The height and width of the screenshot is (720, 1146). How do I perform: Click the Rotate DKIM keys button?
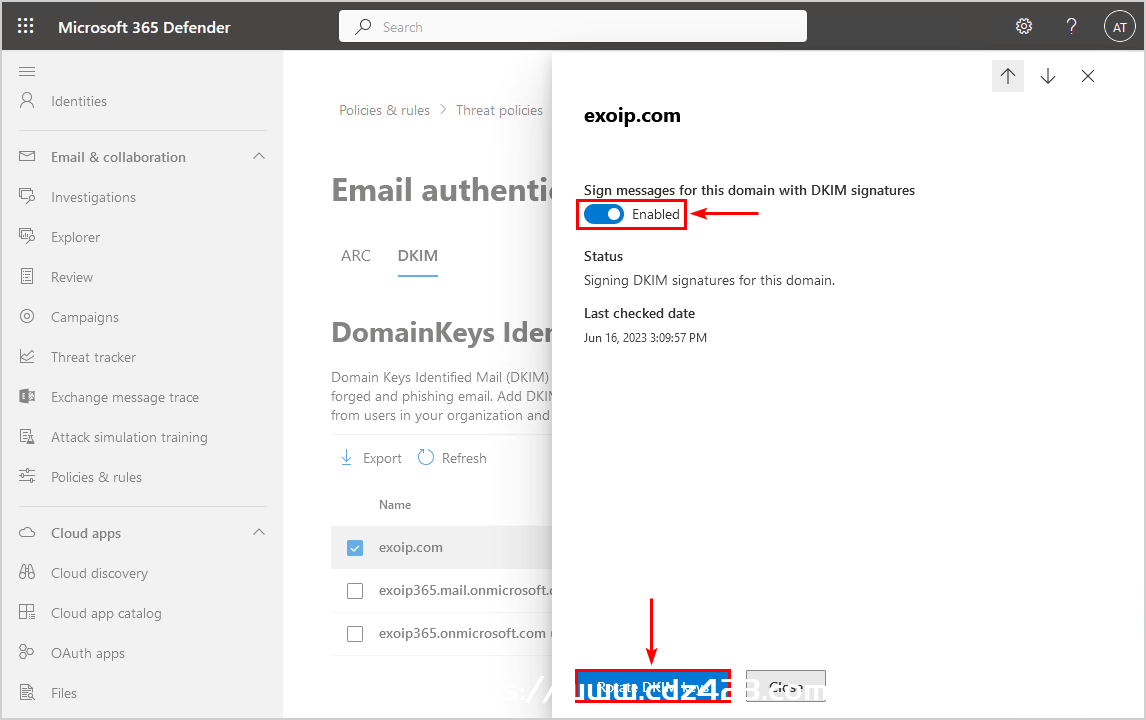coord(653,686)
